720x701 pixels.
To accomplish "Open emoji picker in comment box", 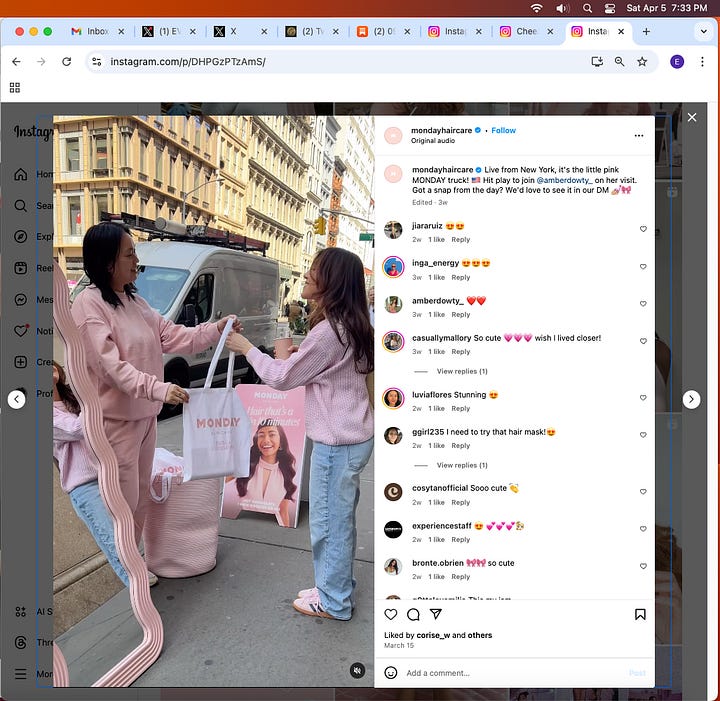I will tap(390, 673).
